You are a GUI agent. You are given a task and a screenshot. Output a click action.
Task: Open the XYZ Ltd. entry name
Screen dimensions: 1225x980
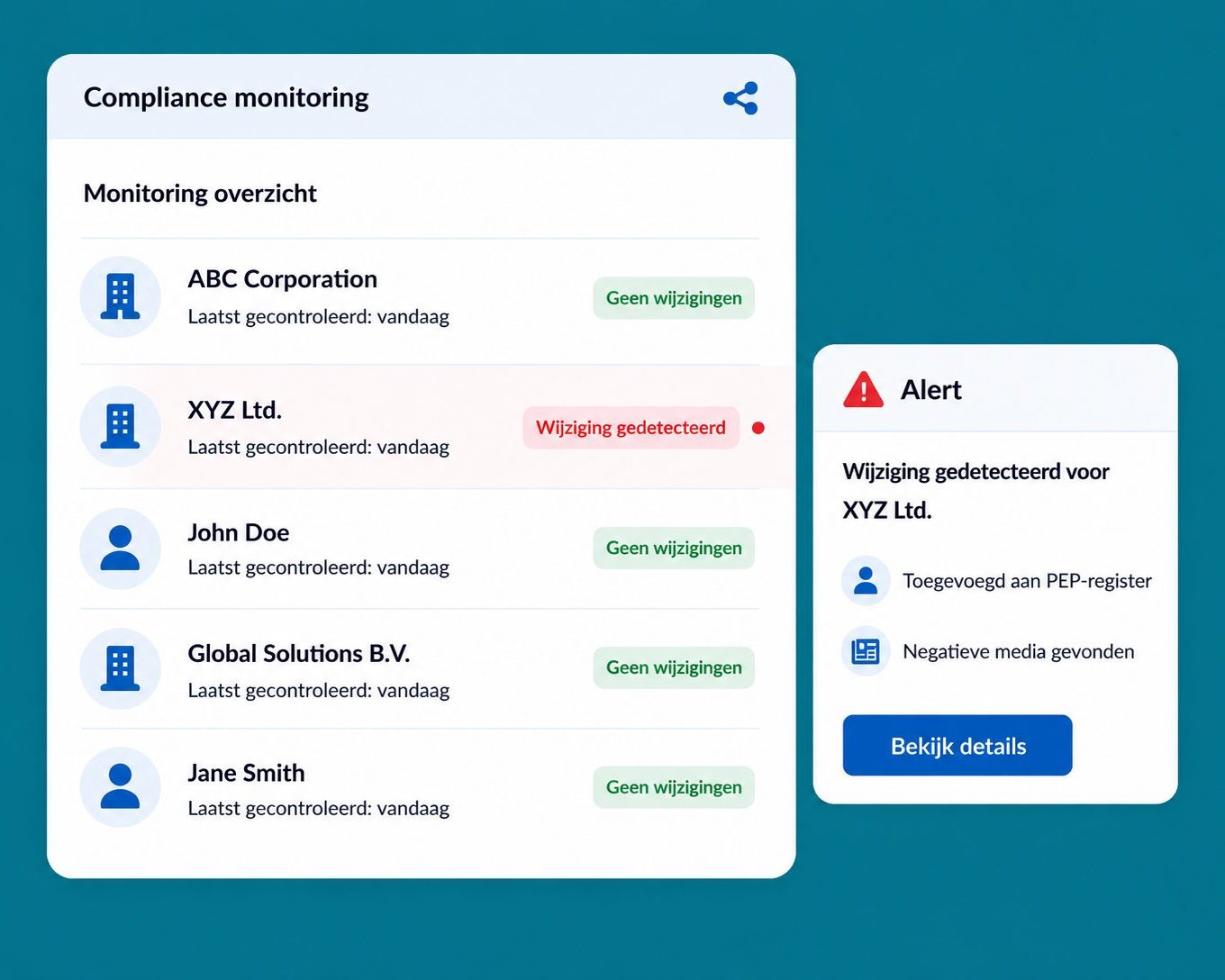[x=234, y=410]
